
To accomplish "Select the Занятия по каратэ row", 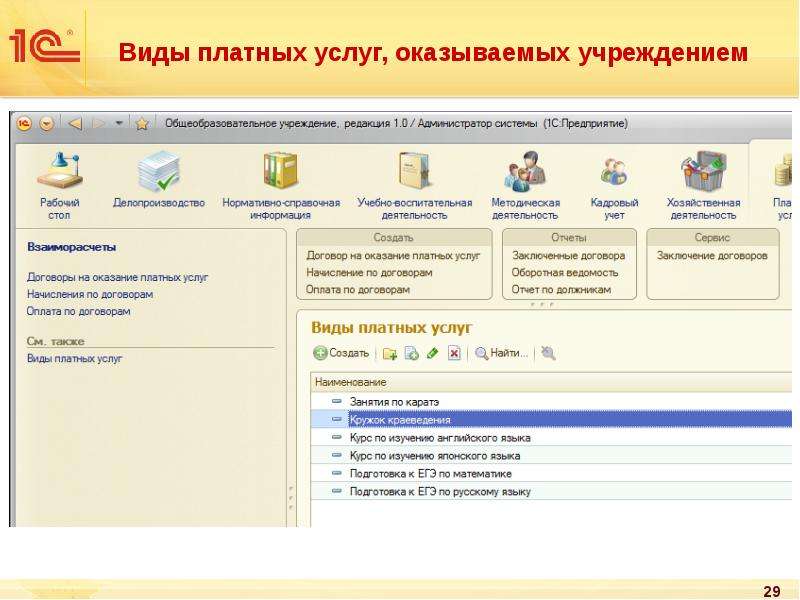I will (551, 402).
